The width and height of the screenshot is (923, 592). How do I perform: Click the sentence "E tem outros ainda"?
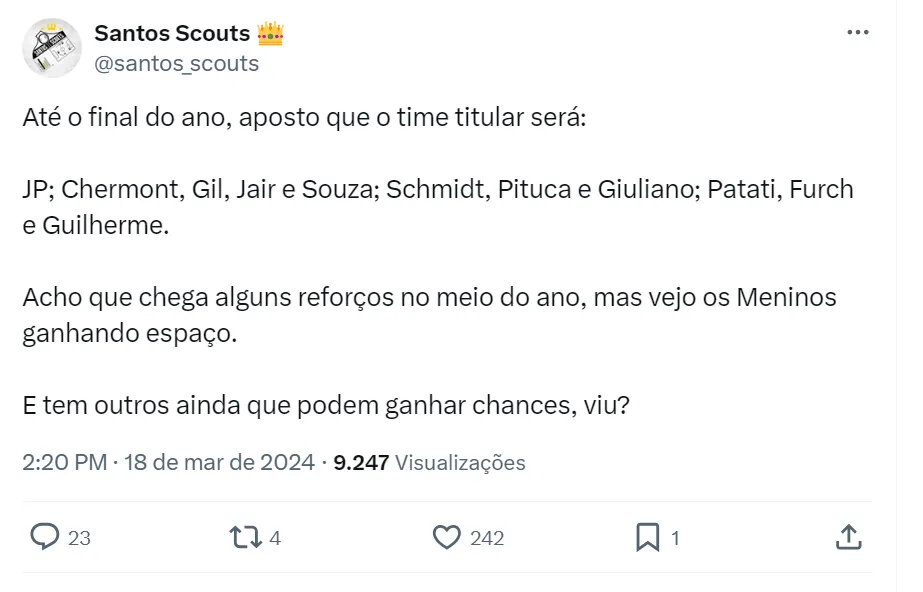326,406
